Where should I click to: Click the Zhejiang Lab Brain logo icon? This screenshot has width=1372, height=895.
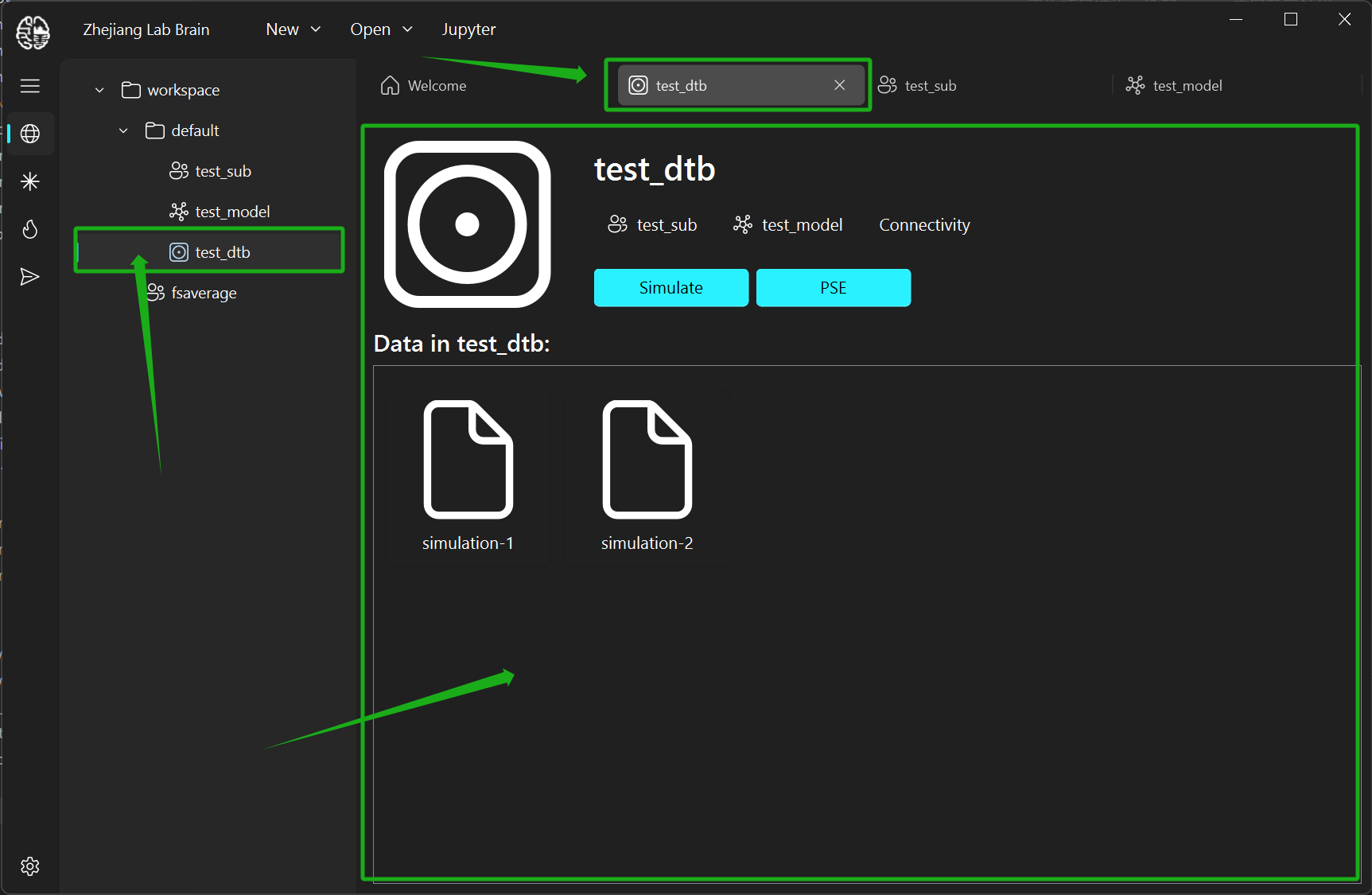(x=33, y=33)
